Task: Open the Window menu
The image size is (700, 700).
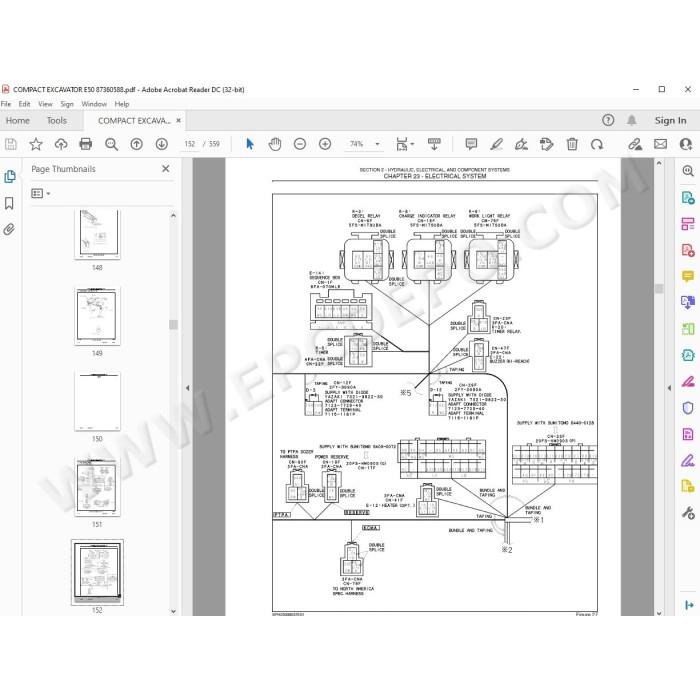Action: pos(94,104)
